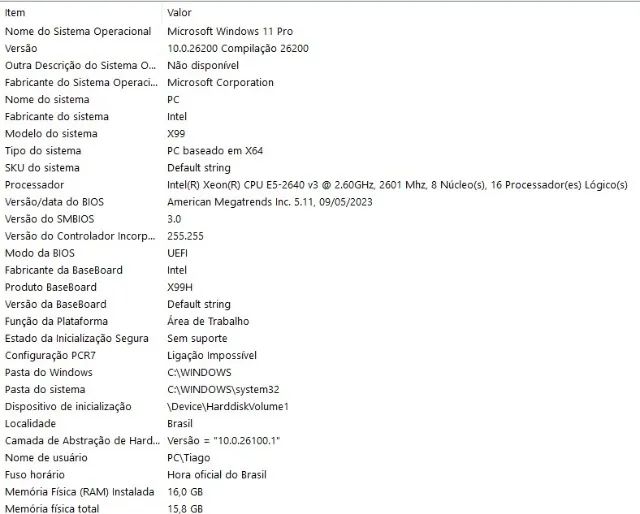The width and height of the screenshot is (640, 514).
Task: Select value '\Device\HarddiskVolume1'
Action: [x=228, y=407]
